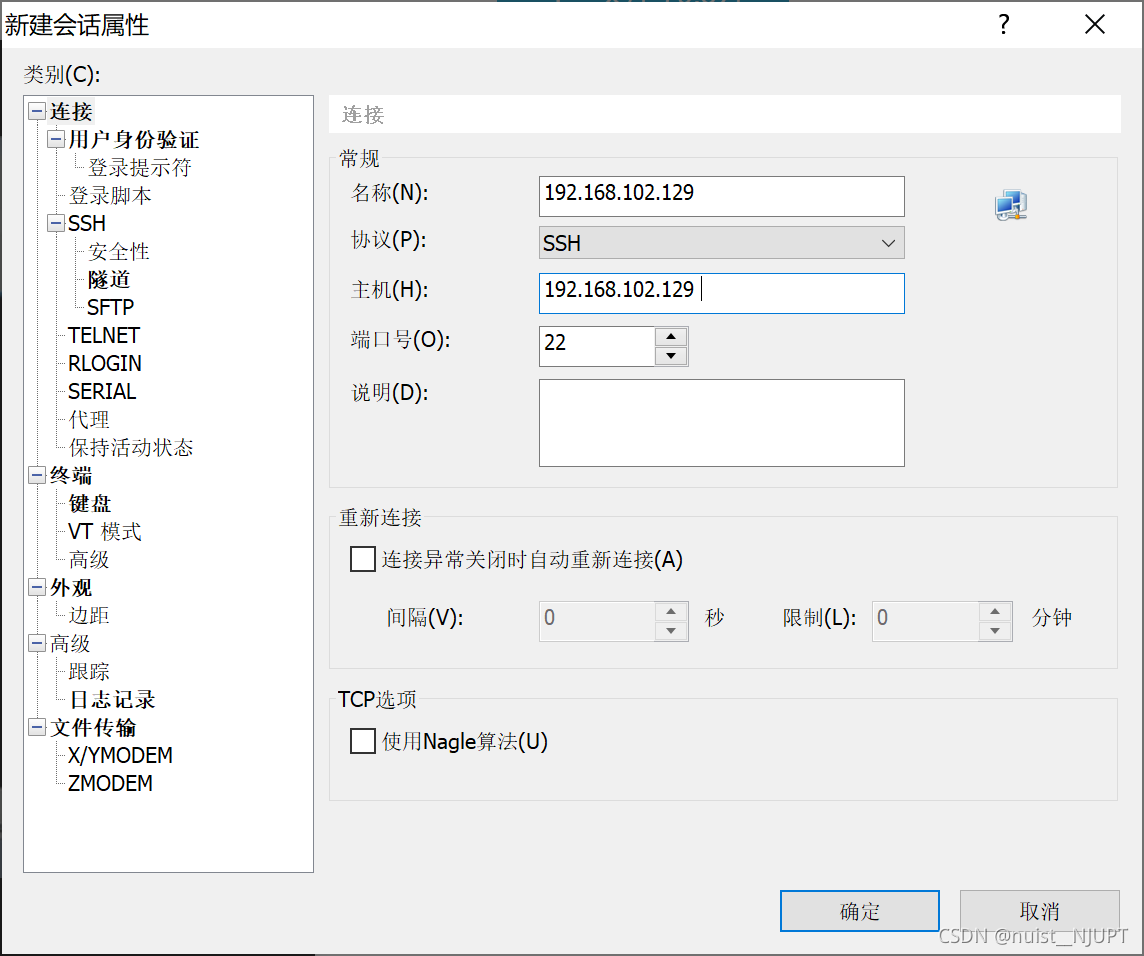Click the 取消 button
This screenshot has width=1144, height=956.
pyautogui.click(x=1039, y=911)
